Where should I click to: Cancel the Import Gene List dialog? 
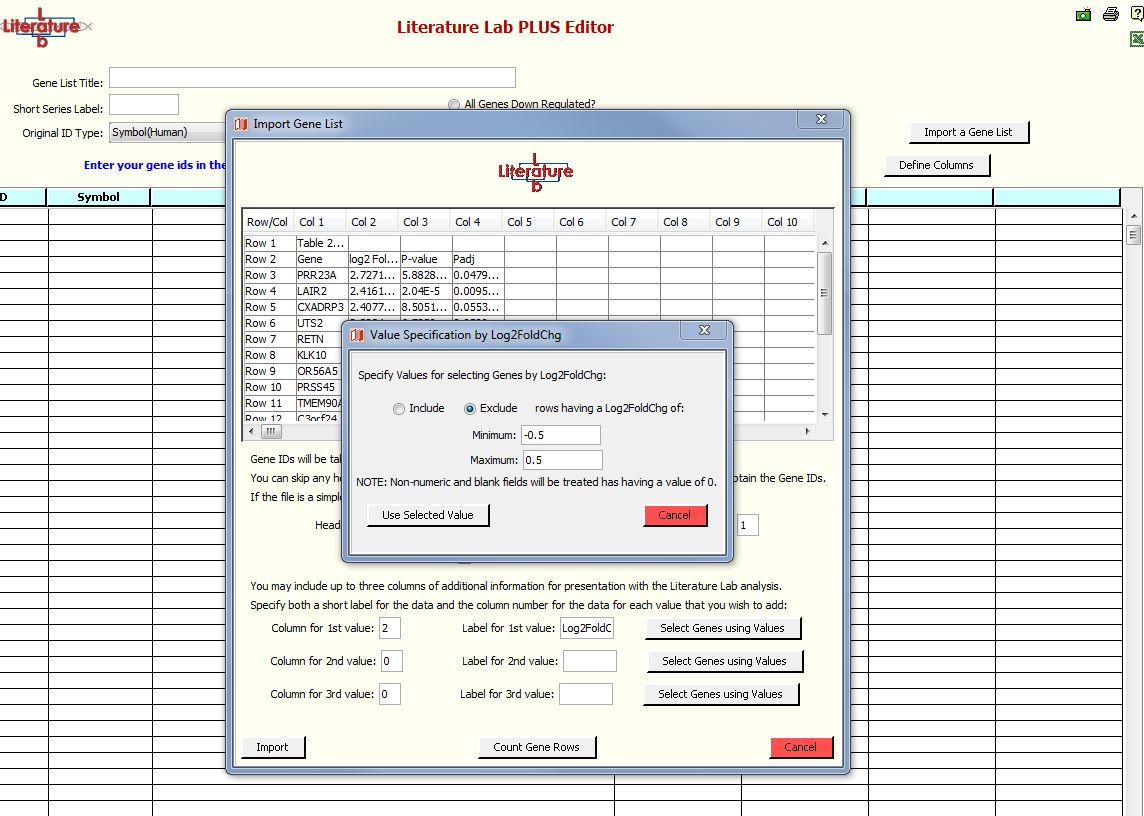[x=800, y=747]
